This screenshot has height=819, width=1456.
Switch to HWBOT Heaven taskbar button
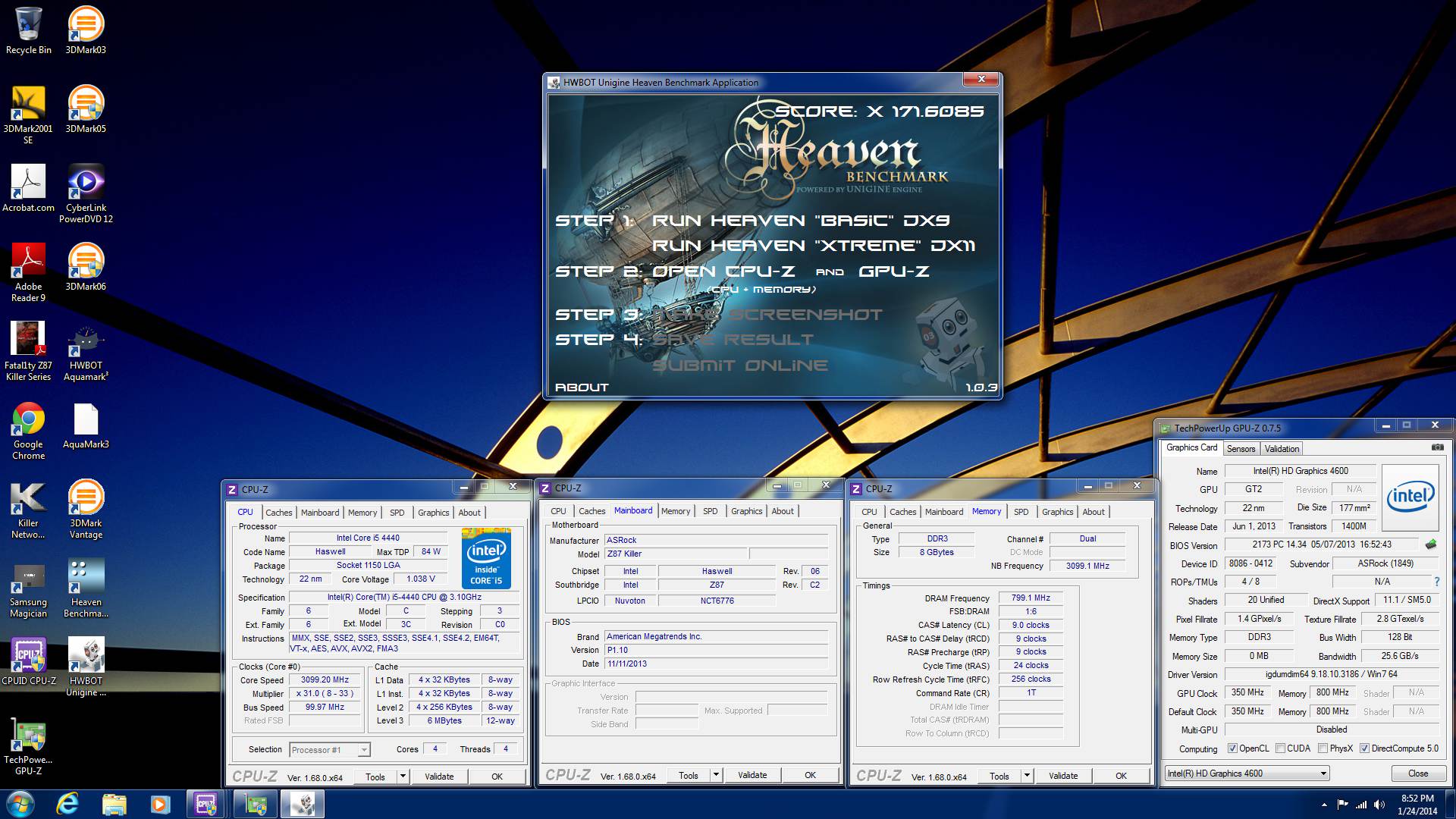(x=303, y=804)
